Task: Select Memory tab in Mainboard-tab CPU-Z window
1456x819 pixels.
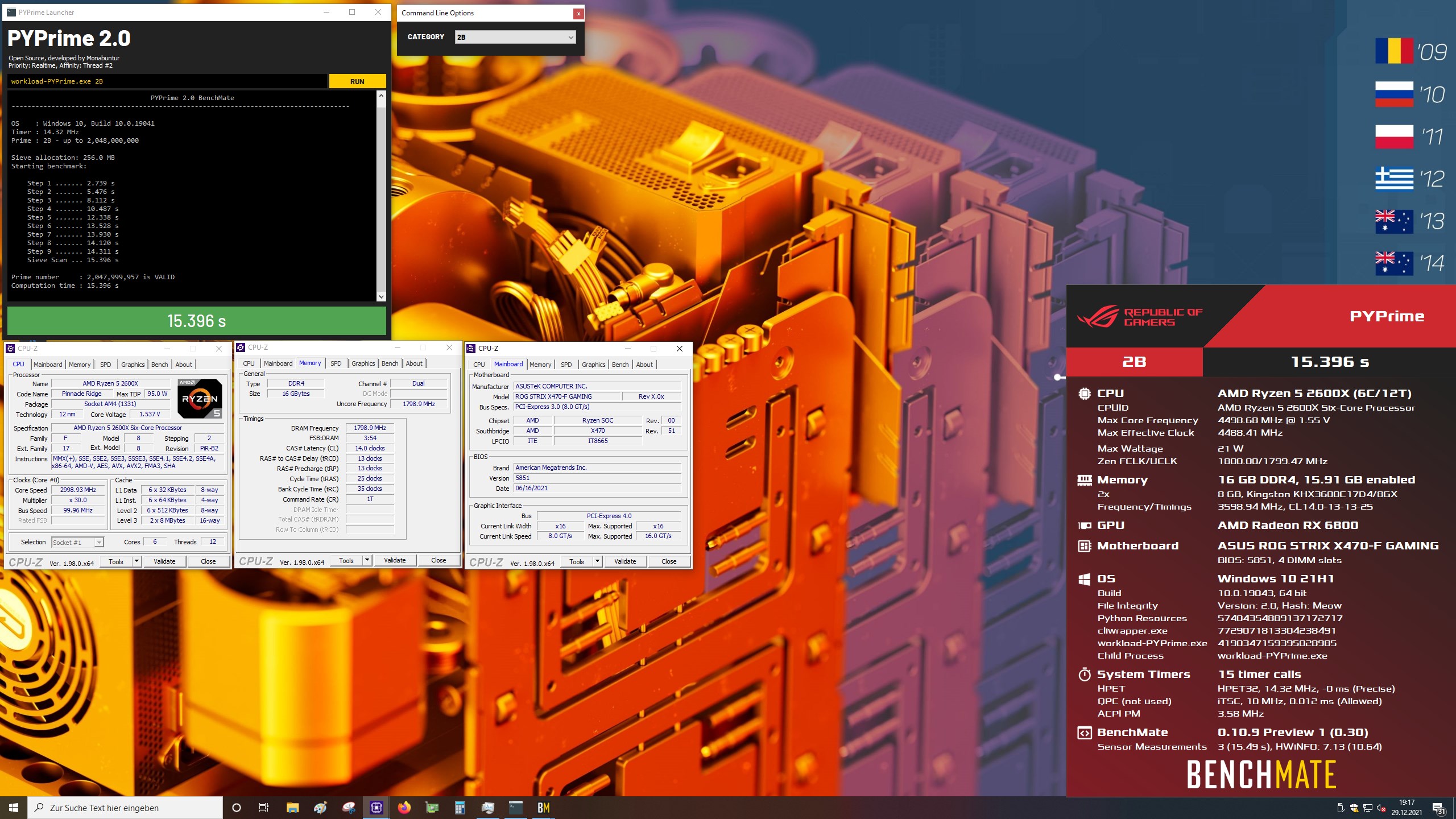Action: pyautogui.click(x=540, y=365)
